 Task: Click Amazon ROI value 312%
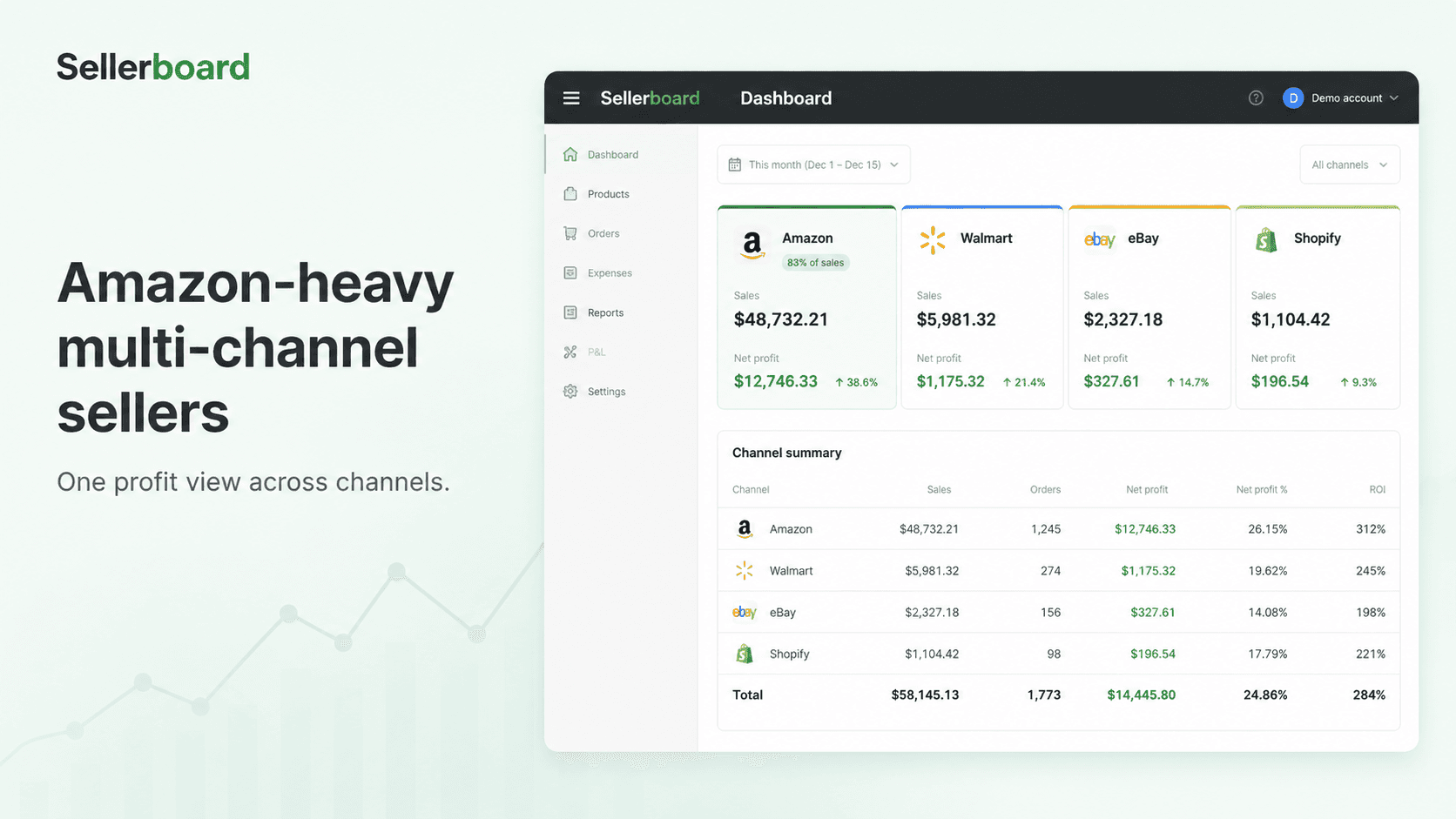(x=1371, y=529)
